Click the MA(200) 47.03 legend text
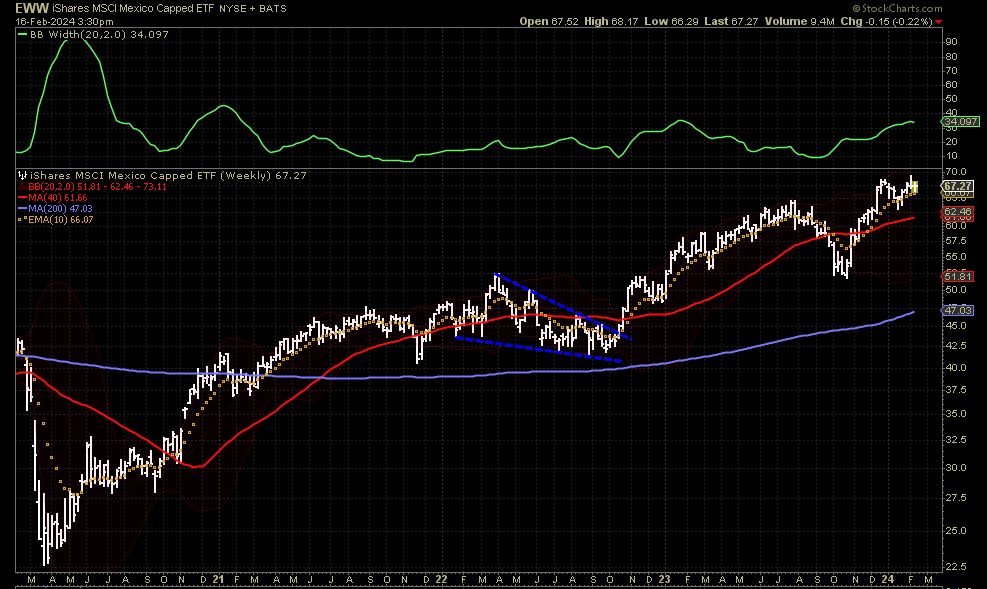Viewport: 987px width, 589px height. pos(60,208)
